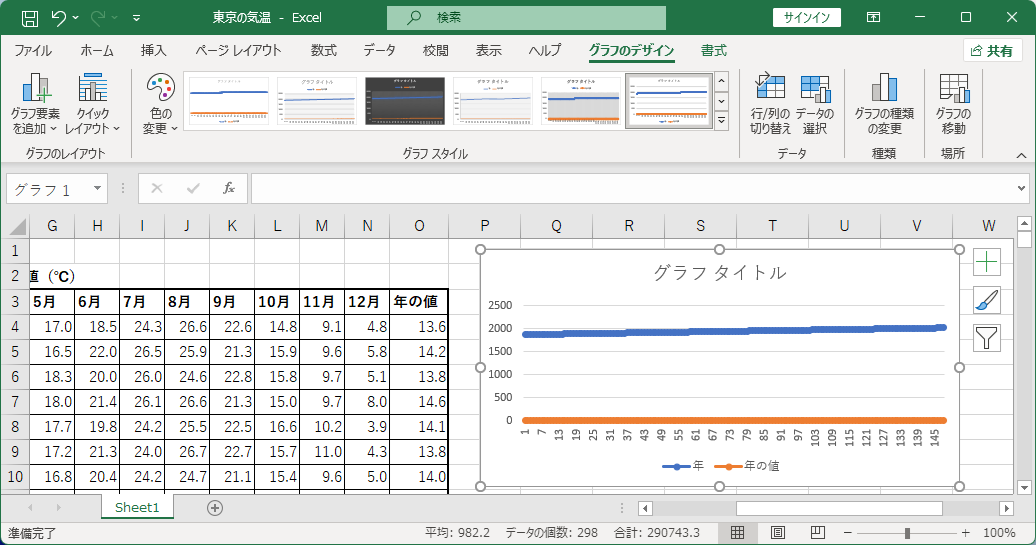Click the Select All corner triangle

point(16,227)
